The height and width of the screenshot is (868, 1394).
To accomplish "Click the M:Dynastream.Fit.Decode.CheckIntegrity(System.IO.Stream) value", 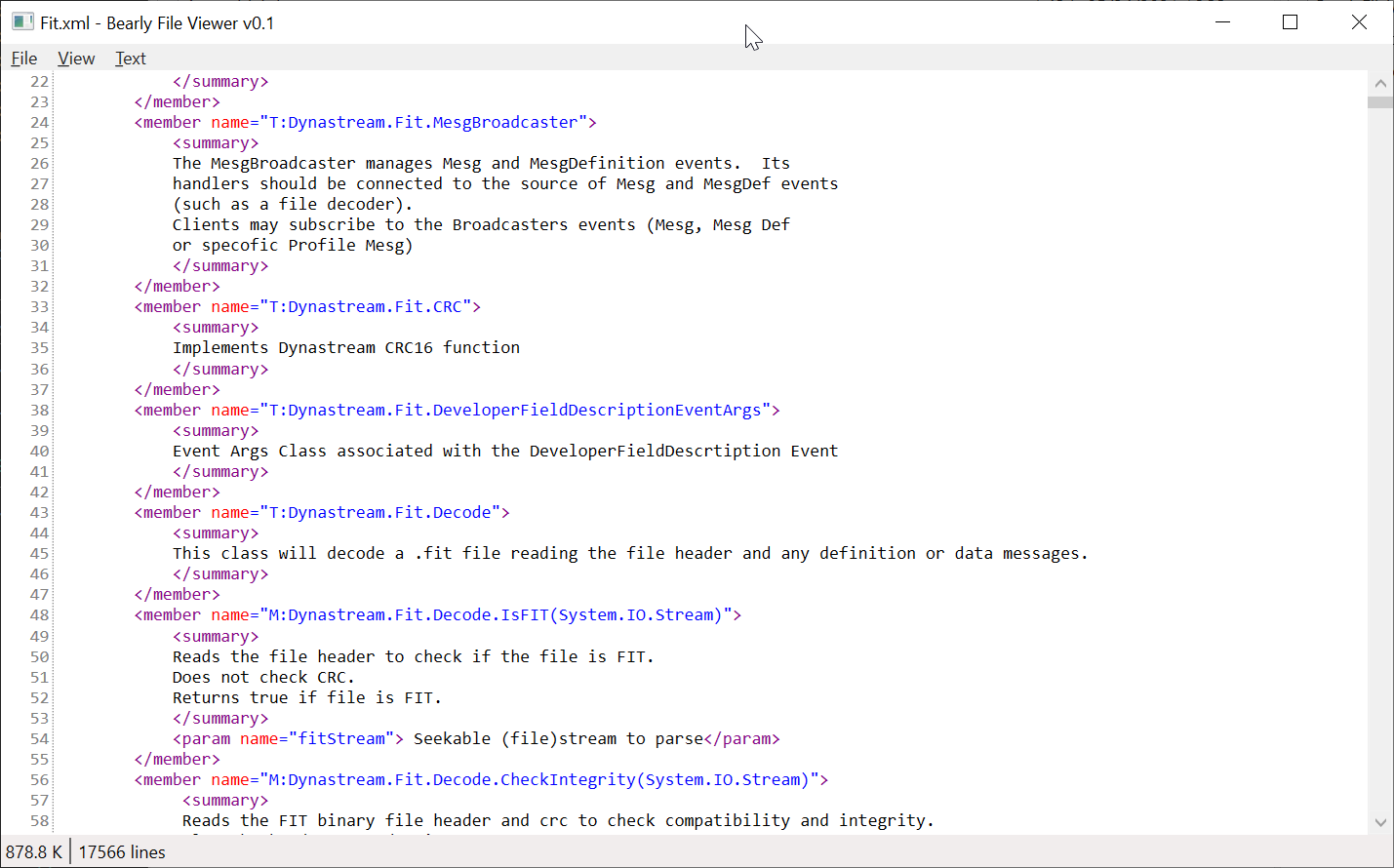I will 539,779.
